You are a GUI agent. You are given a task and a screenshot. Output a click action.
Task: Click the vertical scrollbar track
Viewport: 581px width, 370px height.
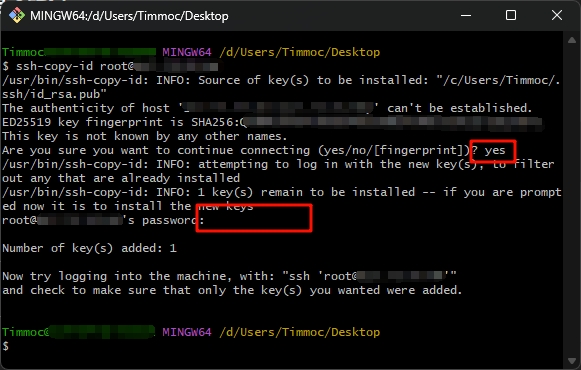pos(571,200)
